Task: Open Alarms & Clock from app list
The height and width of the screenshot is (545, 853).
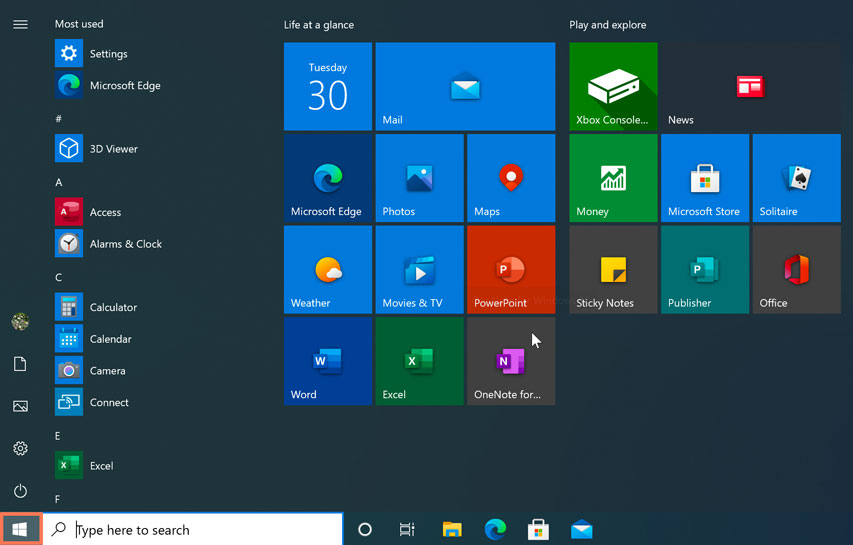Action: point(125,244)
